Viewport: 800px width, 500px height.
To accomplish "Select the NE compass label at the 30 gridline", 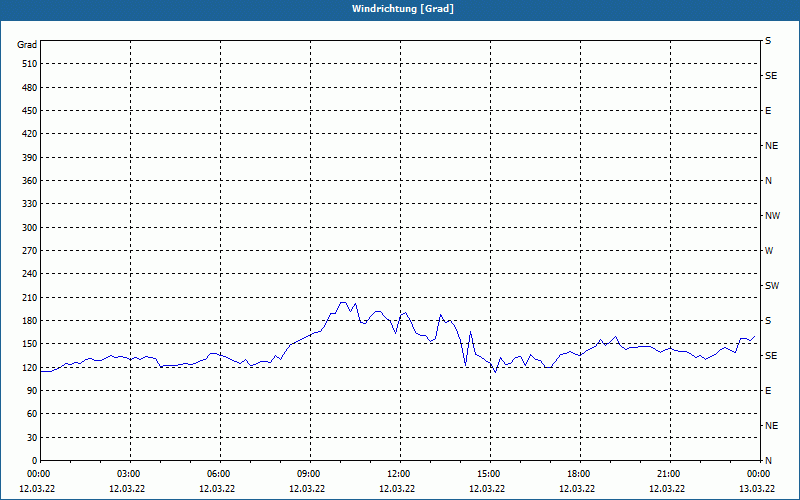I will coord(771,426).
